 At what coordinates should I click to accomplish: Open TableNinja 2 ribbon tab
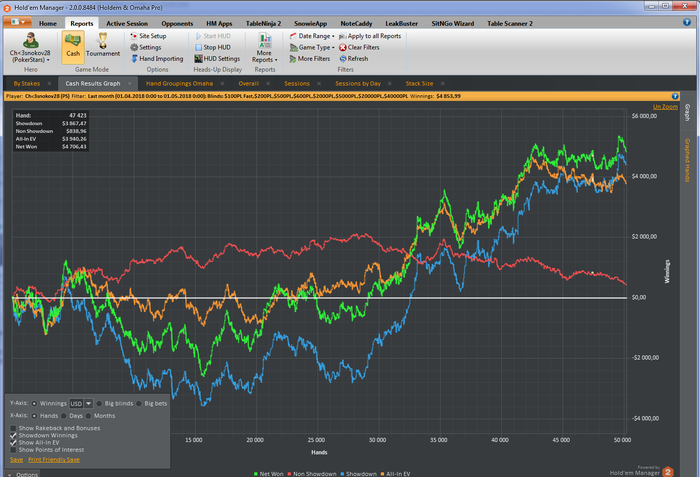coord(263,24)
